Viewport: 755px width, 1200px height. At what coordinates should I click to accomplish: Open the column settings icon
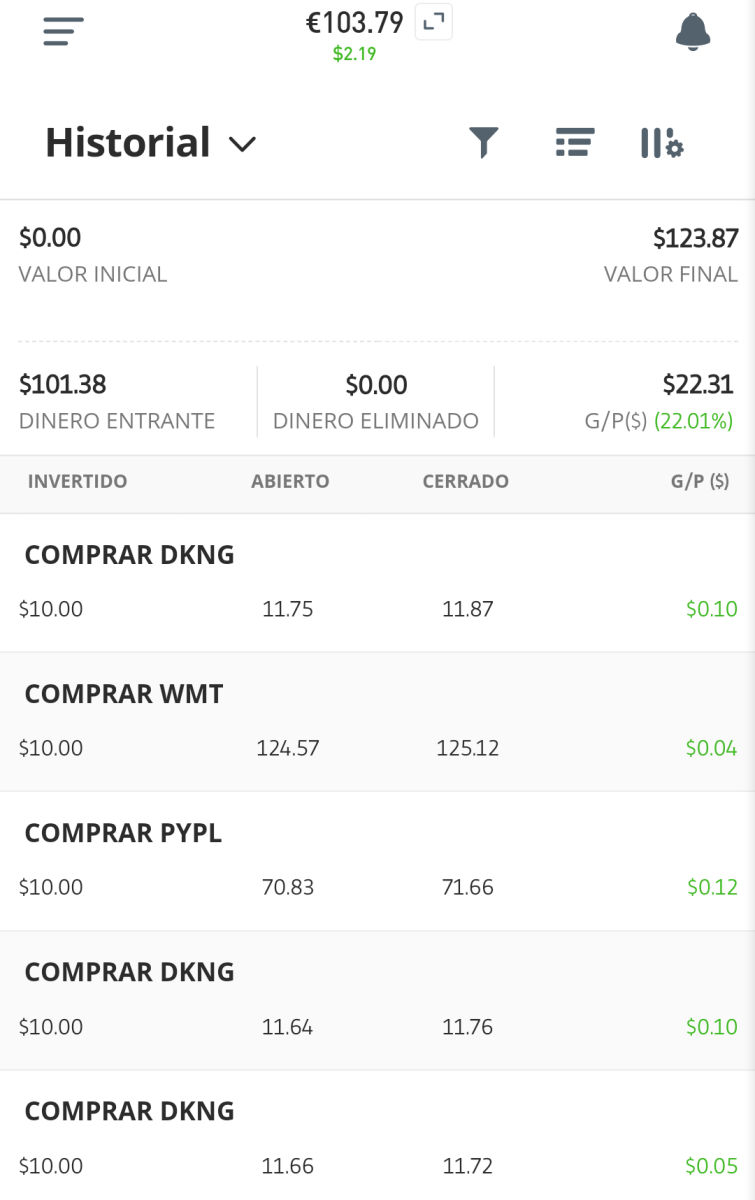click(661, 143)
